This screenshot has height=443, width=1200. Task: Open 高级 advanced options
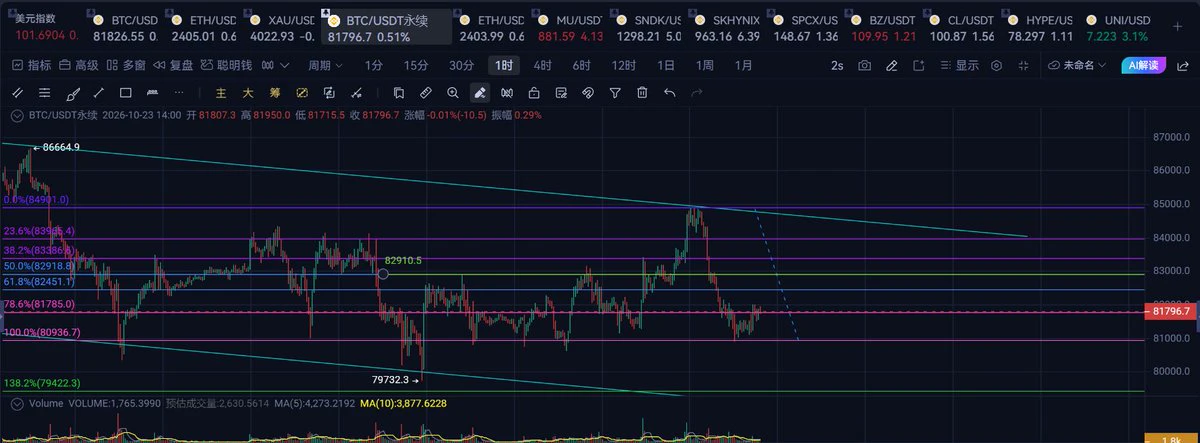click(x=79, y=65)
